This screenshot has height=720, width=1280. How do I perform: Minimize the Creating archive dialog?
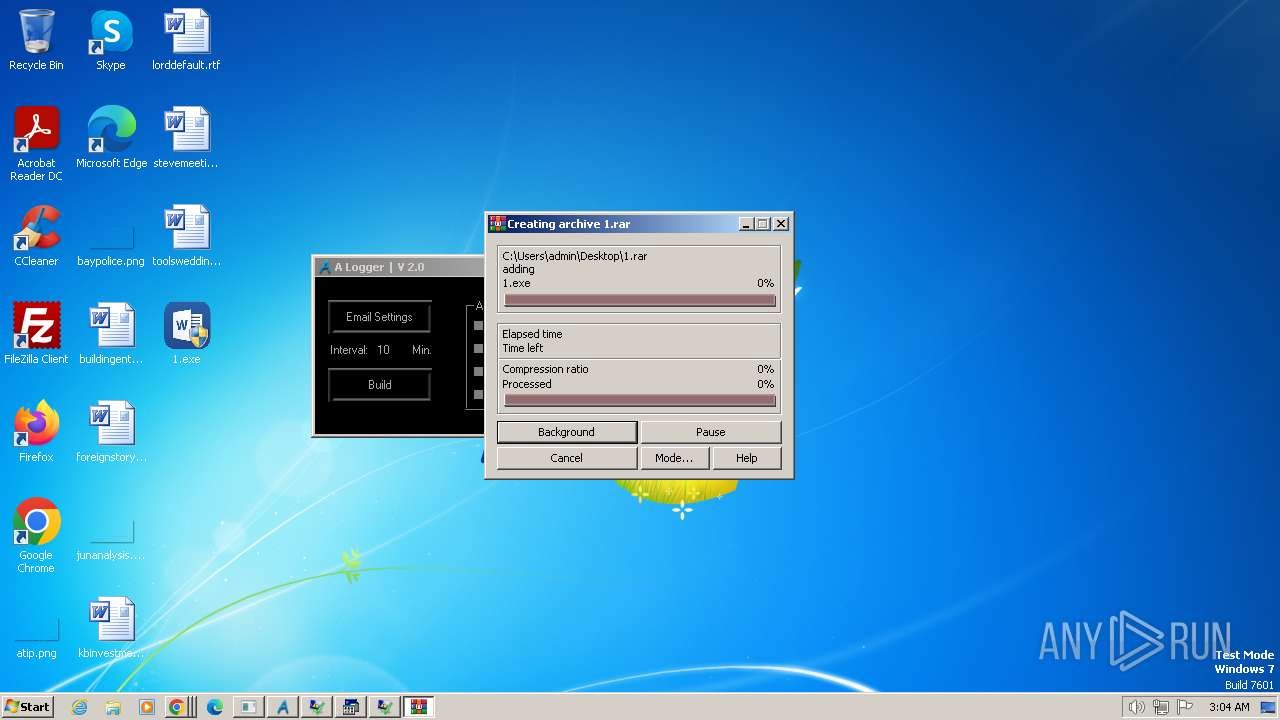[x=746, y=224]
